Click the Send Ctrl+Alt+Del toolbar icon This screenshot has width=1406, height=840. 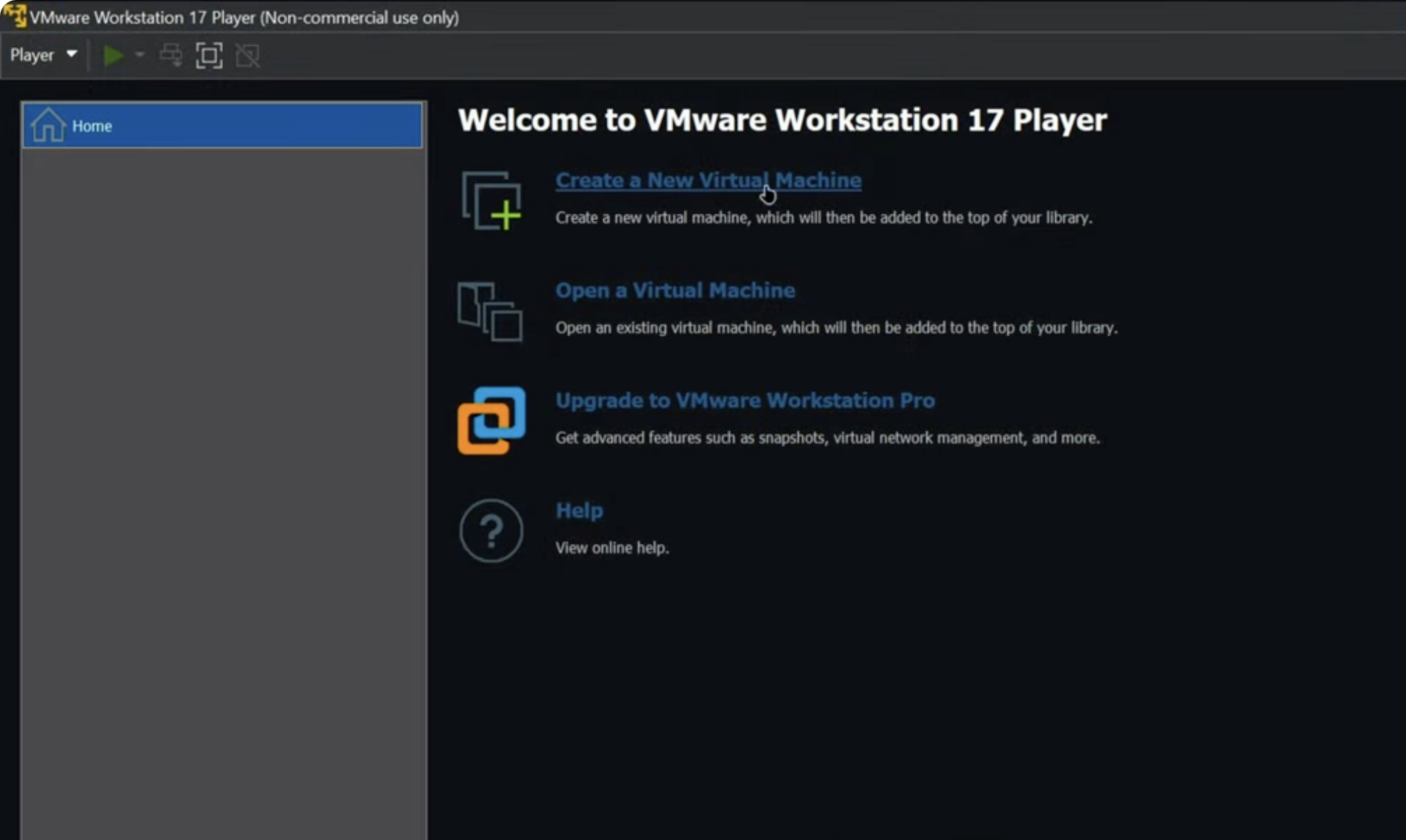(x=171, y=55)
